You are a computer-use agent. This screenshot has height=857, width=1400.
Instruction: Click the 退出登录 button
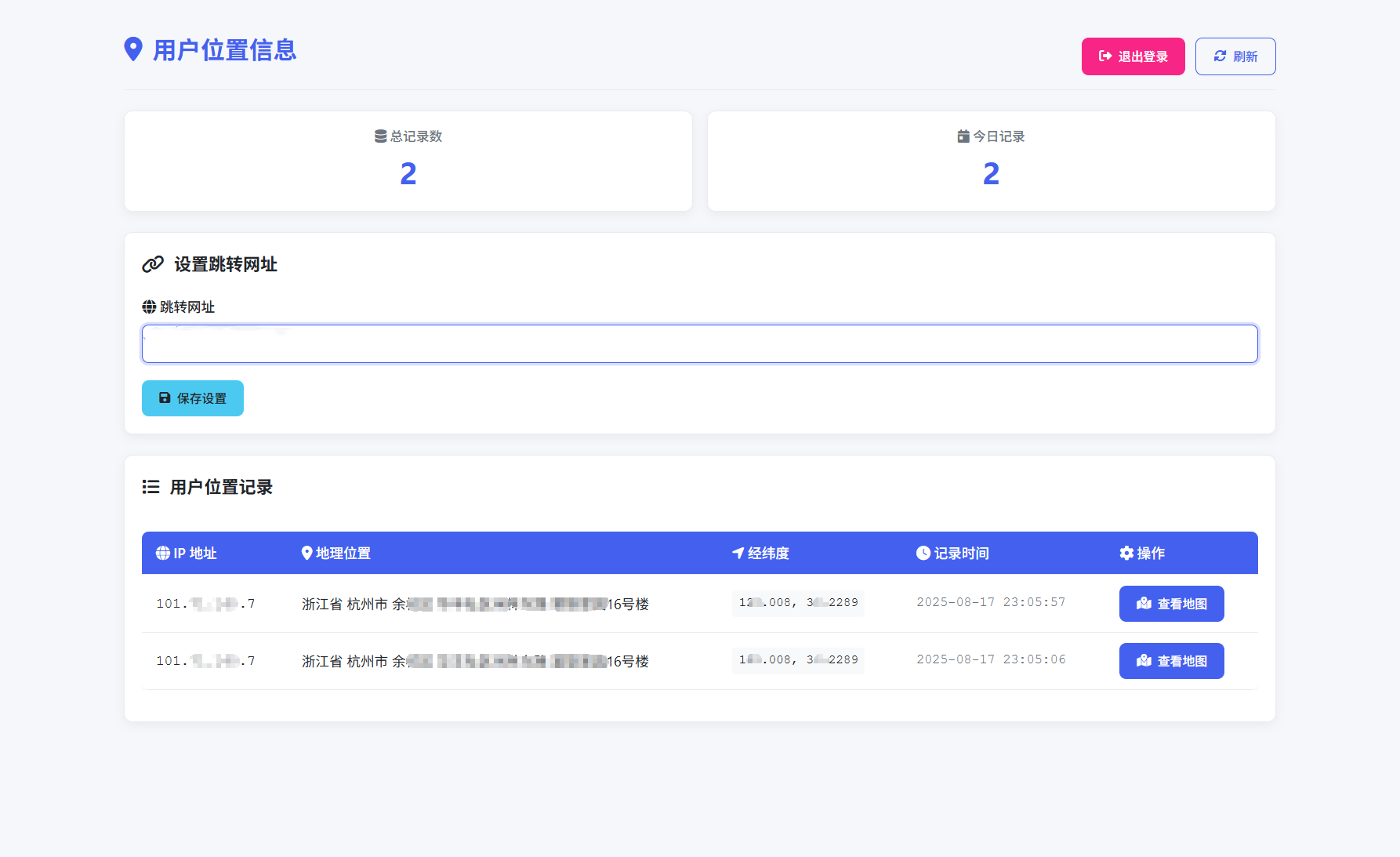pos(1133,56)
